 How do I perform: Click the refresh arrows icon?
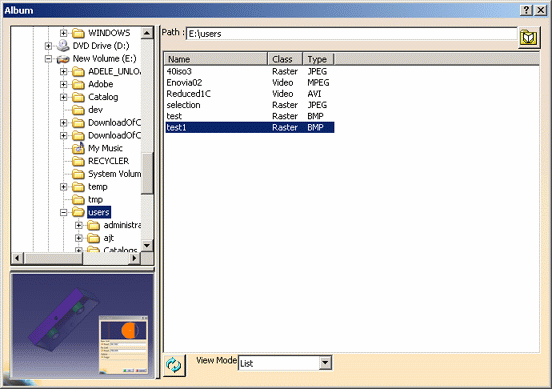(x=174, y=365)
